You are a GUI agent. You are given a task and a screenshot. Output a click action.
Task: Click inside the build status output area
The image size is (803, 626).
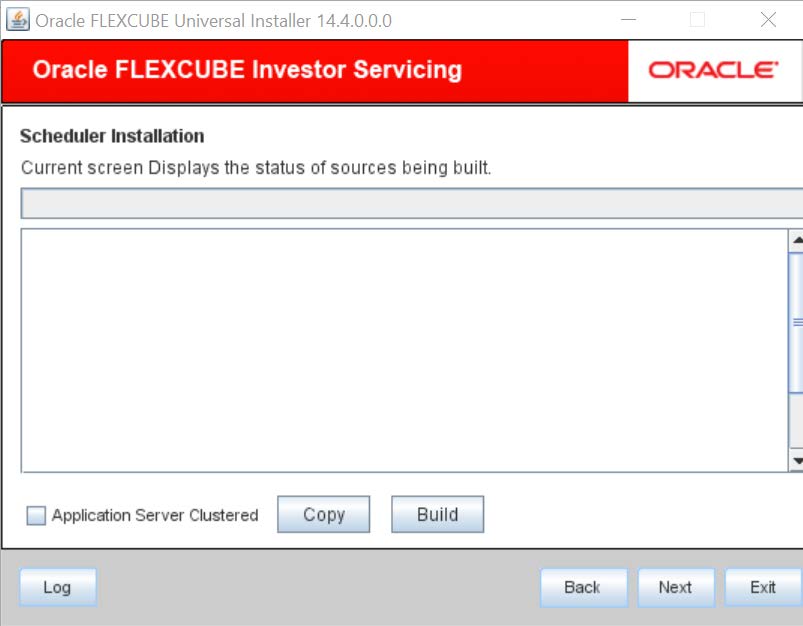[404, 350]
